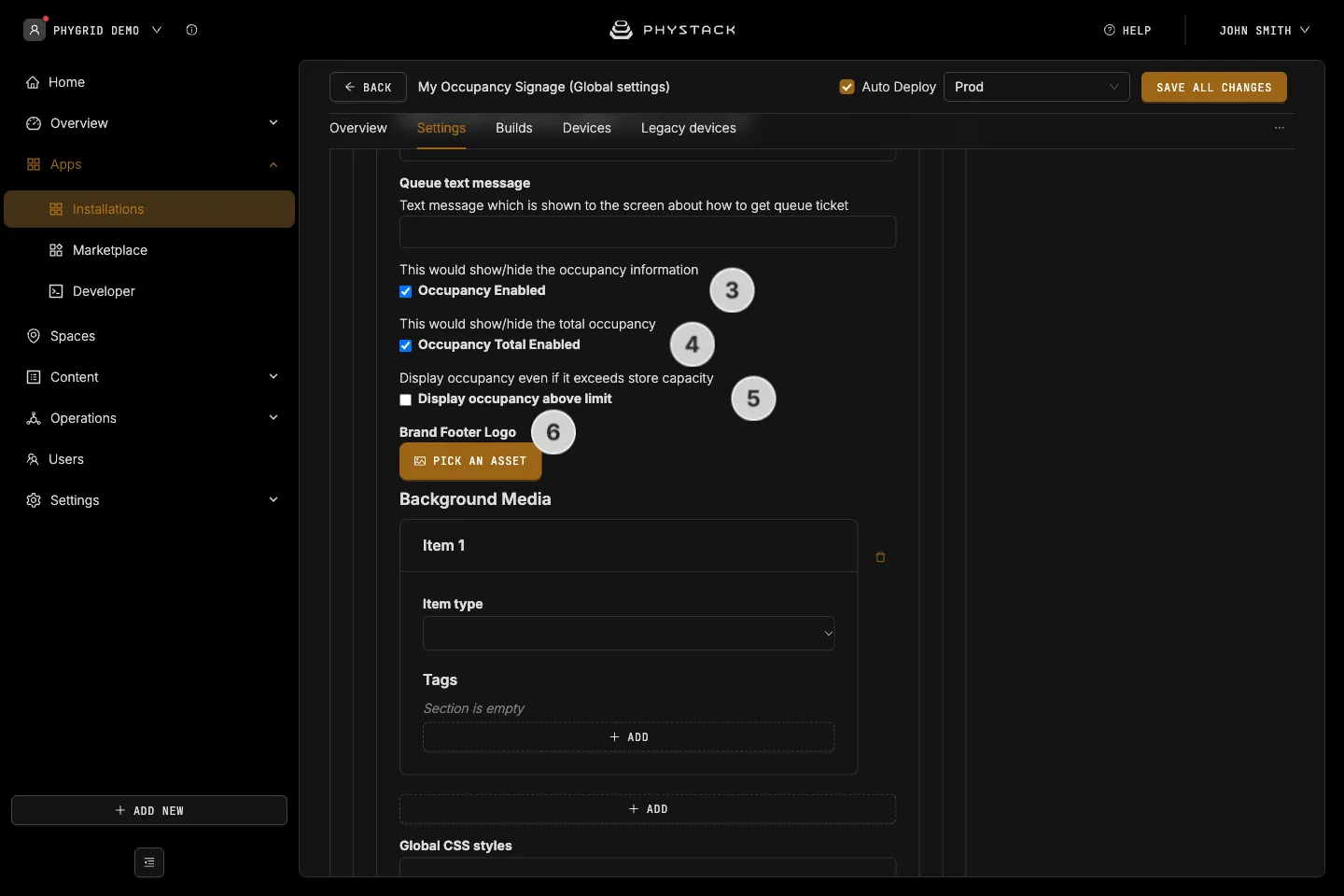Image resolution: width=1344 pixels, height=896 pixels.
Task: Open the John Smith user menu
Action: click(1264, 30)
